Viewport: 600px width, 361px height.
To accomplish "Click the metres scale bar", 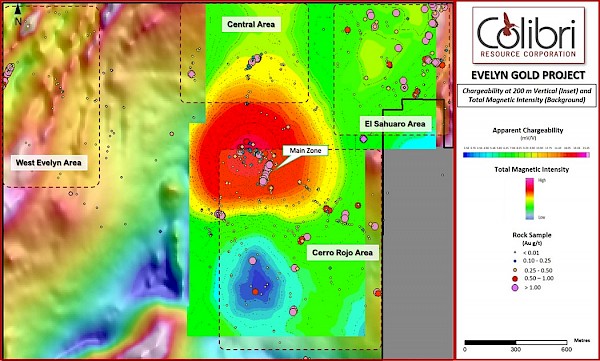I will click(x=516, y=342).
